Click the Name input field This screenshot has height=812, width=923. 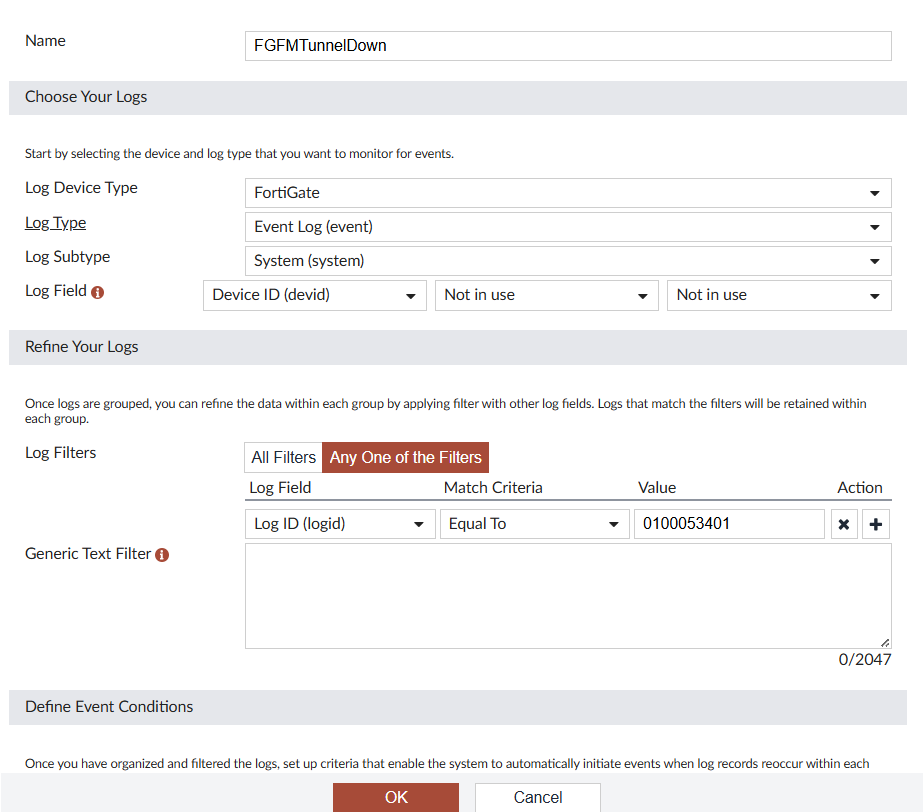(x=568, y=46)
